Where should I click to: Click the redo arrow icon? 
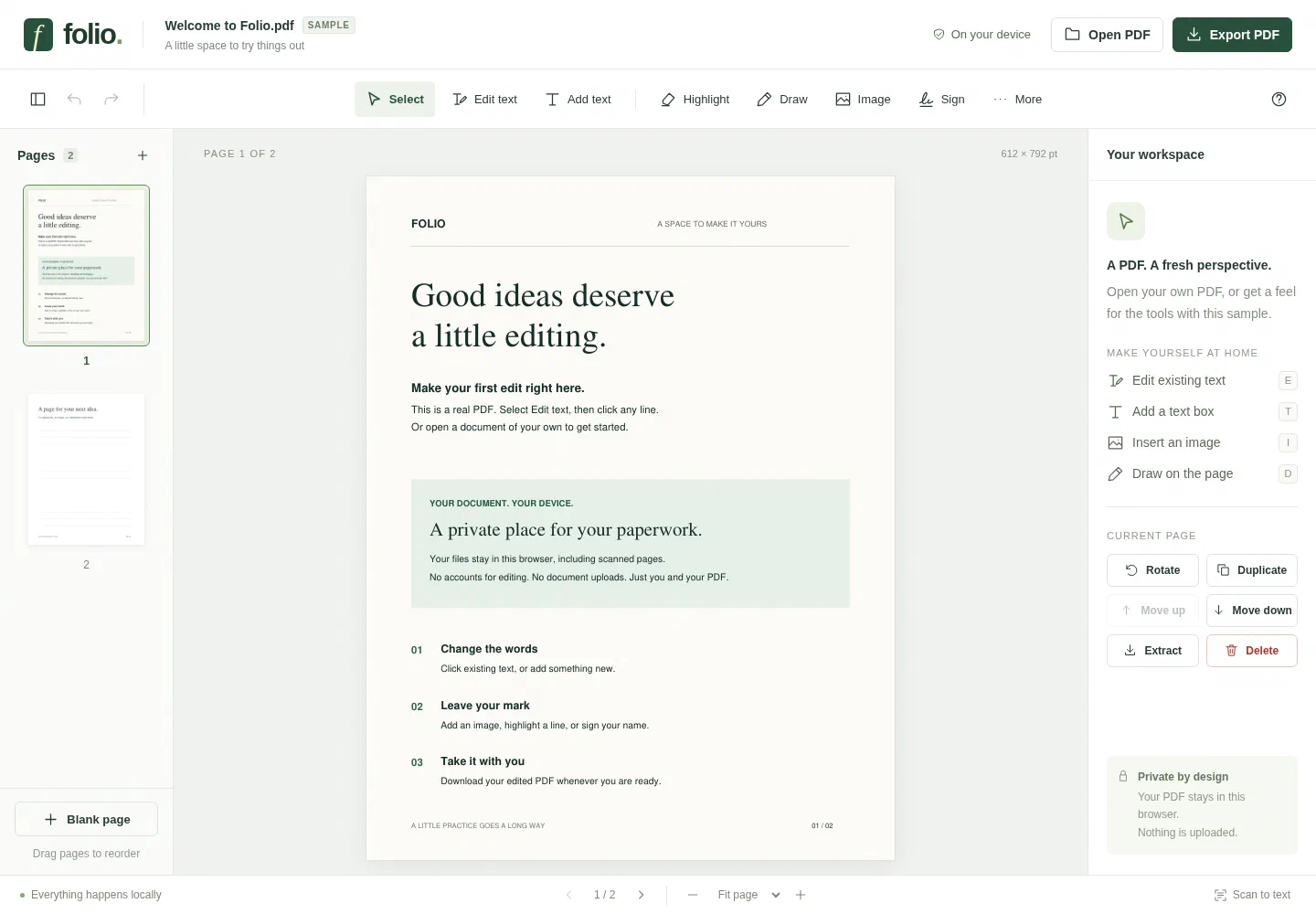point(111,99)
